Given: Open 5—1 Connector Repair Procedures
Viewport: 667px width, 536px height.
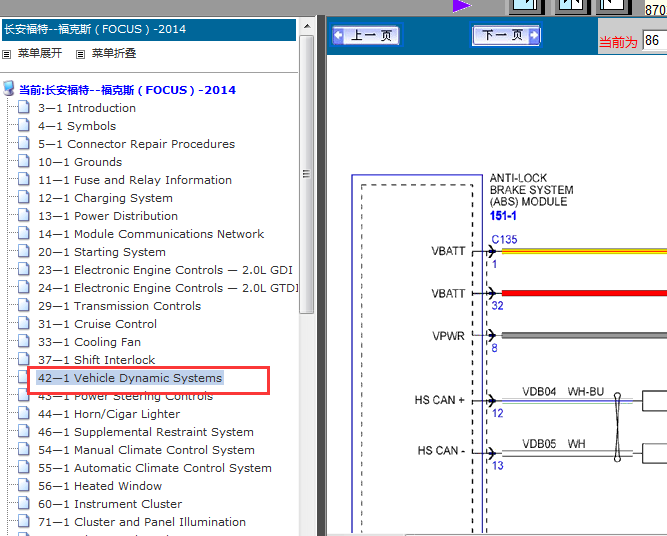Looking at the screenshot, I should pos(136,144).
